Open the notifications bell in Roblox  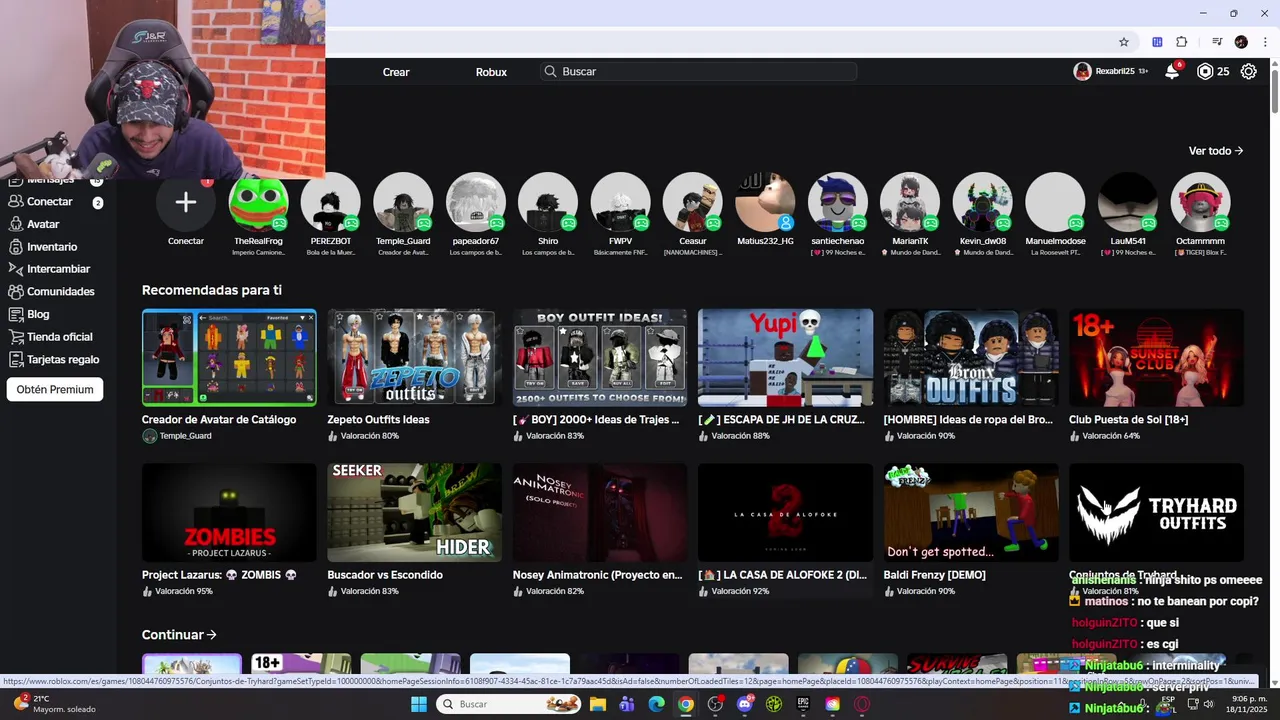1172,71
